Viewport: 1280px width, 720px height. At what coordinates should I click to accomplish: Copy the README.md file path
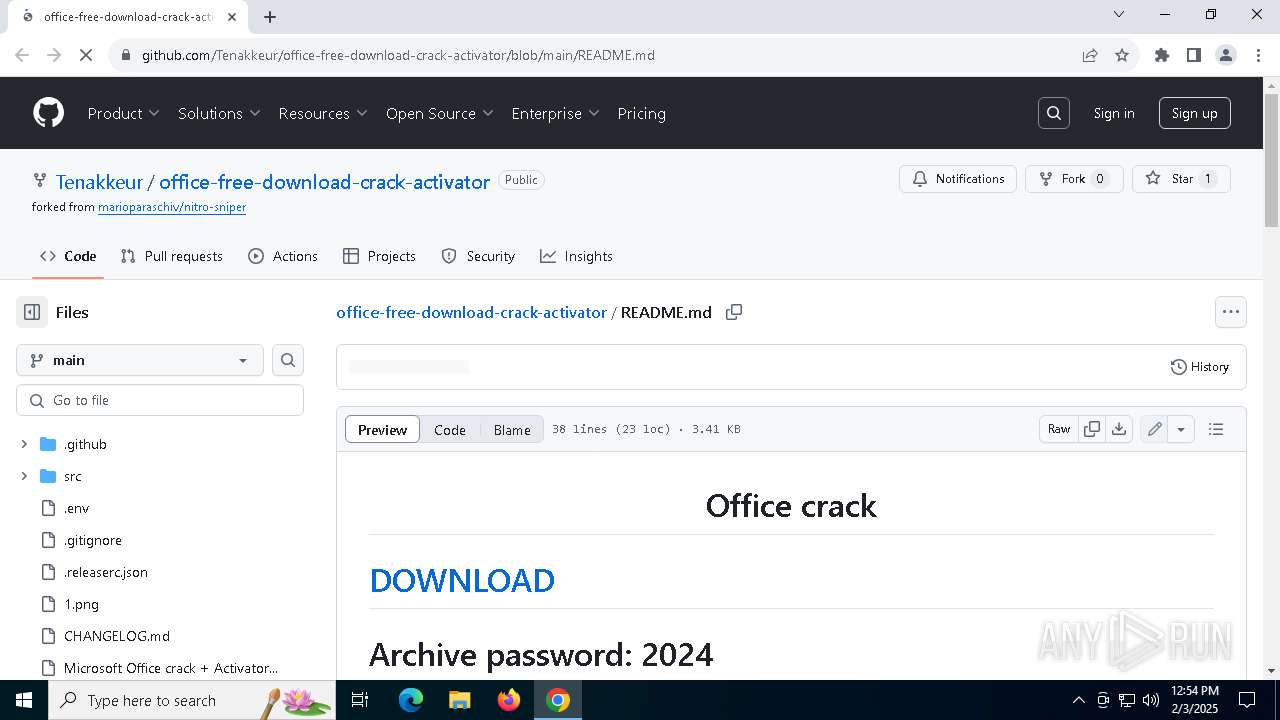click(x=734, y=312)
